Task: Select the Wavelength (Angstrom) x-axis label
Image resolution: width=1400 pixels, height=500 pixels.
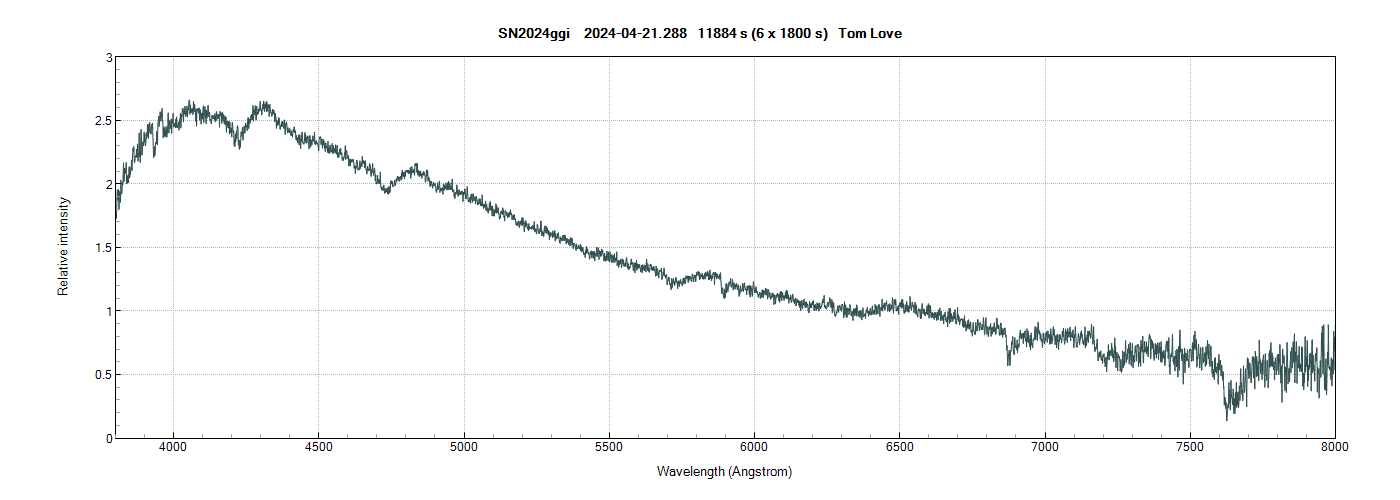Action: tap(724, 471)
